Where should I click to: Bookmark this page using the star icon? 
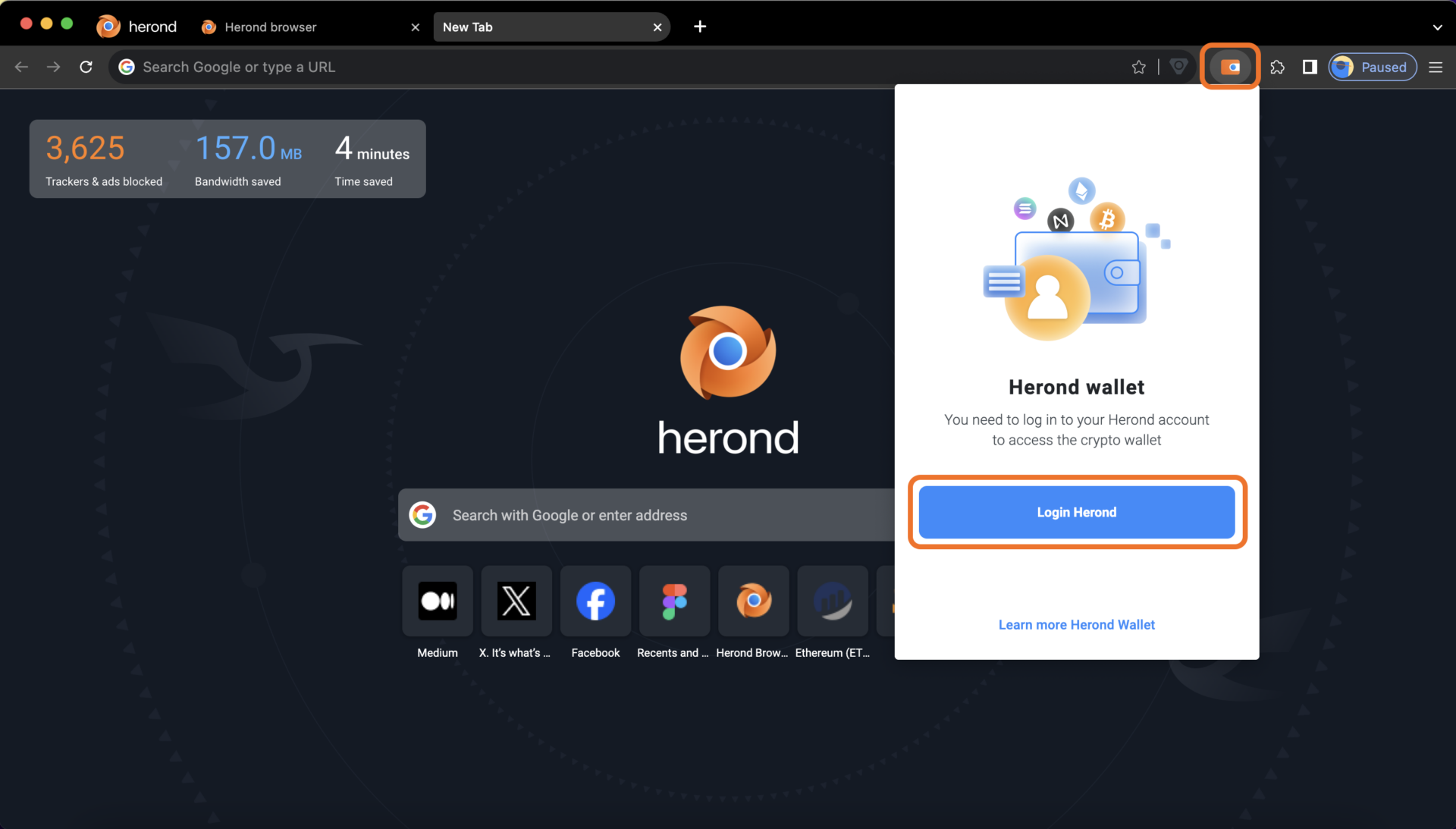pos(1139,67)
